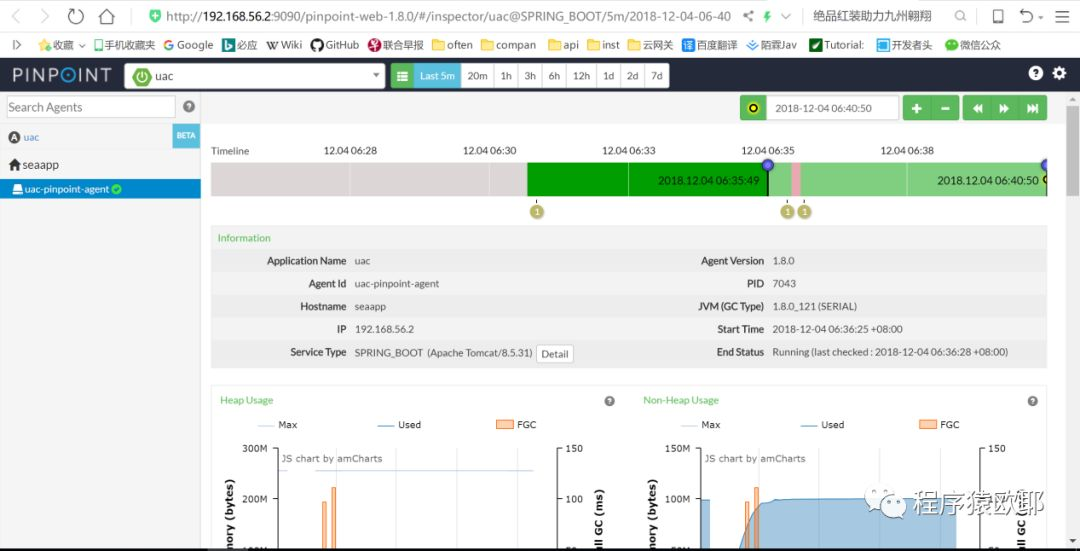The image size is (1080, 551).
Task: Toggle the Used legend in Heap Usage
Action: pos(399,425)
